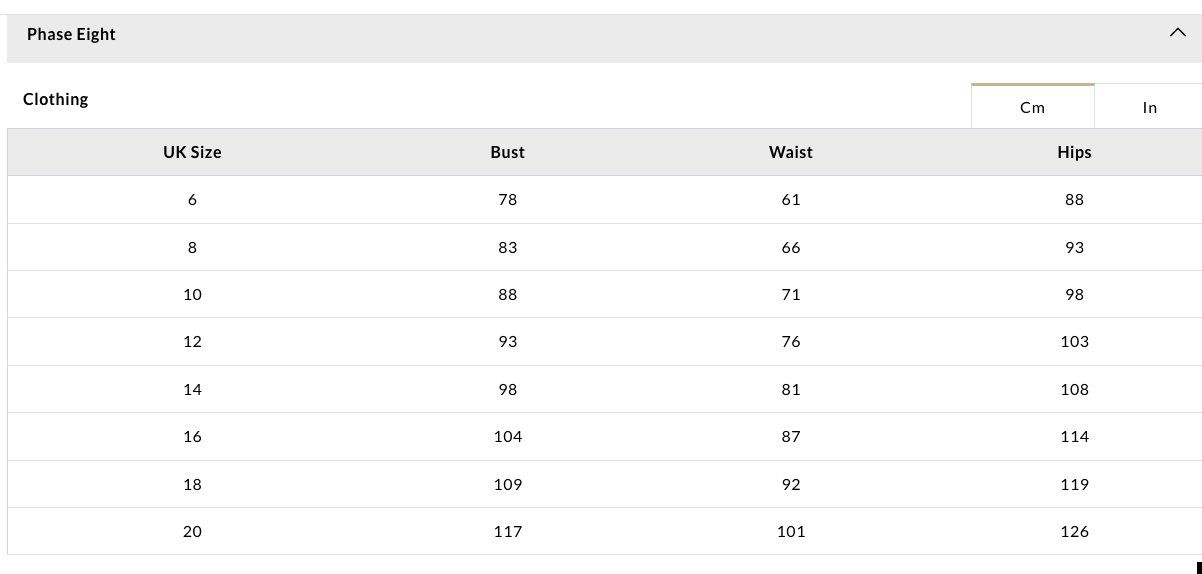Collapse the Phase Eight section chevron
The width and height of the screenshot is (1202, 574).
coord(1177,33)
